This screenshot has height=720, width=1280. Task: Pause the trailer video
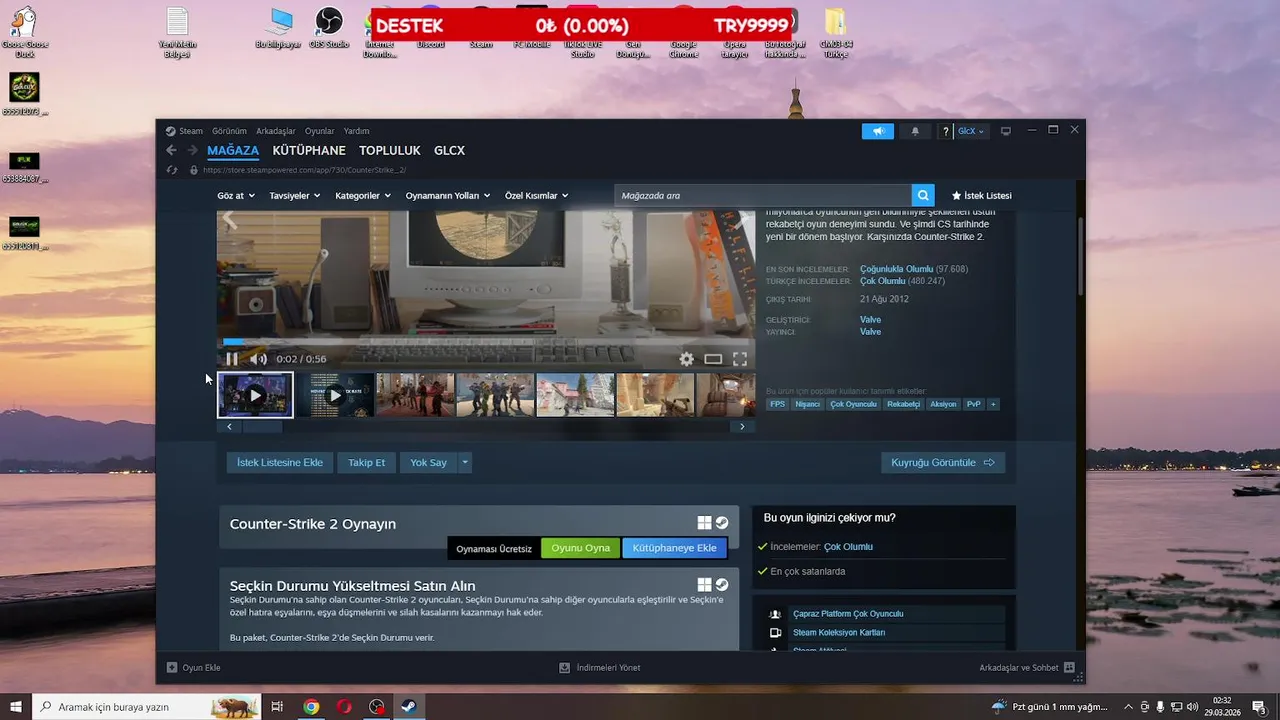(x=232, y=359)
